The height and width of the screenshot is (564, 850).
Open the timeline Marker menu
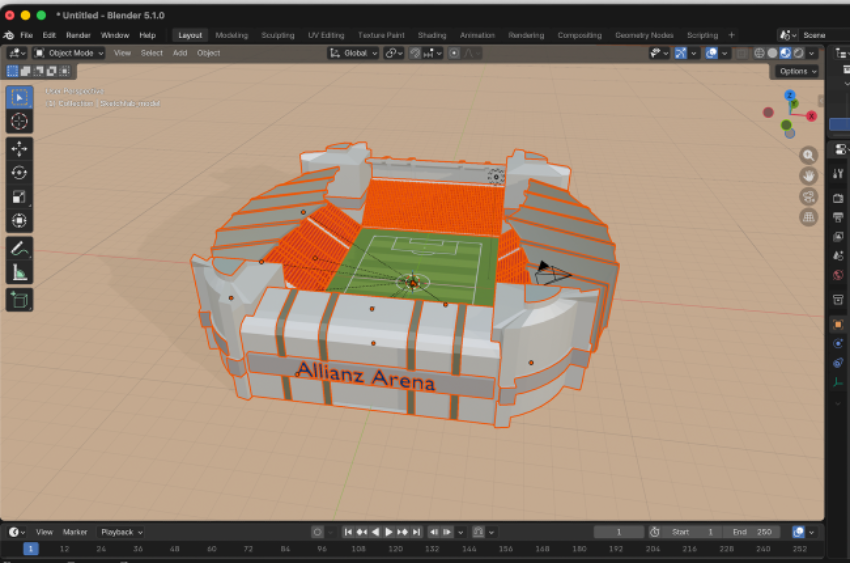pos(75,532)
